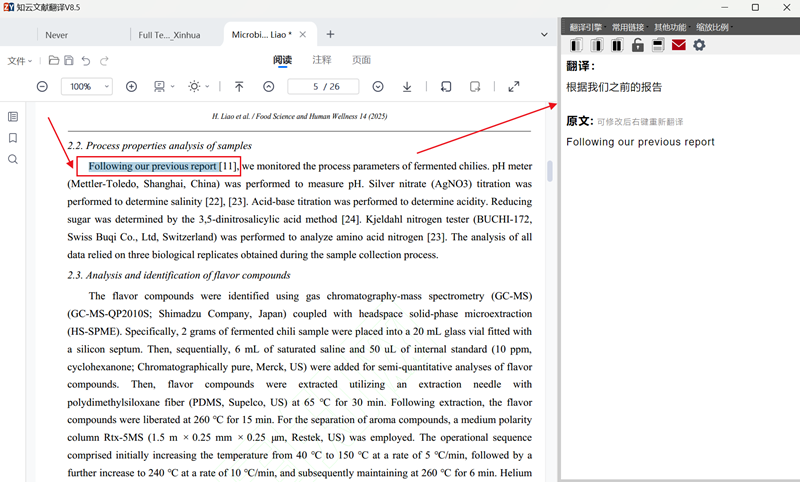Go to the previous page
Screen dimensions: 800x482
[268, 87]
